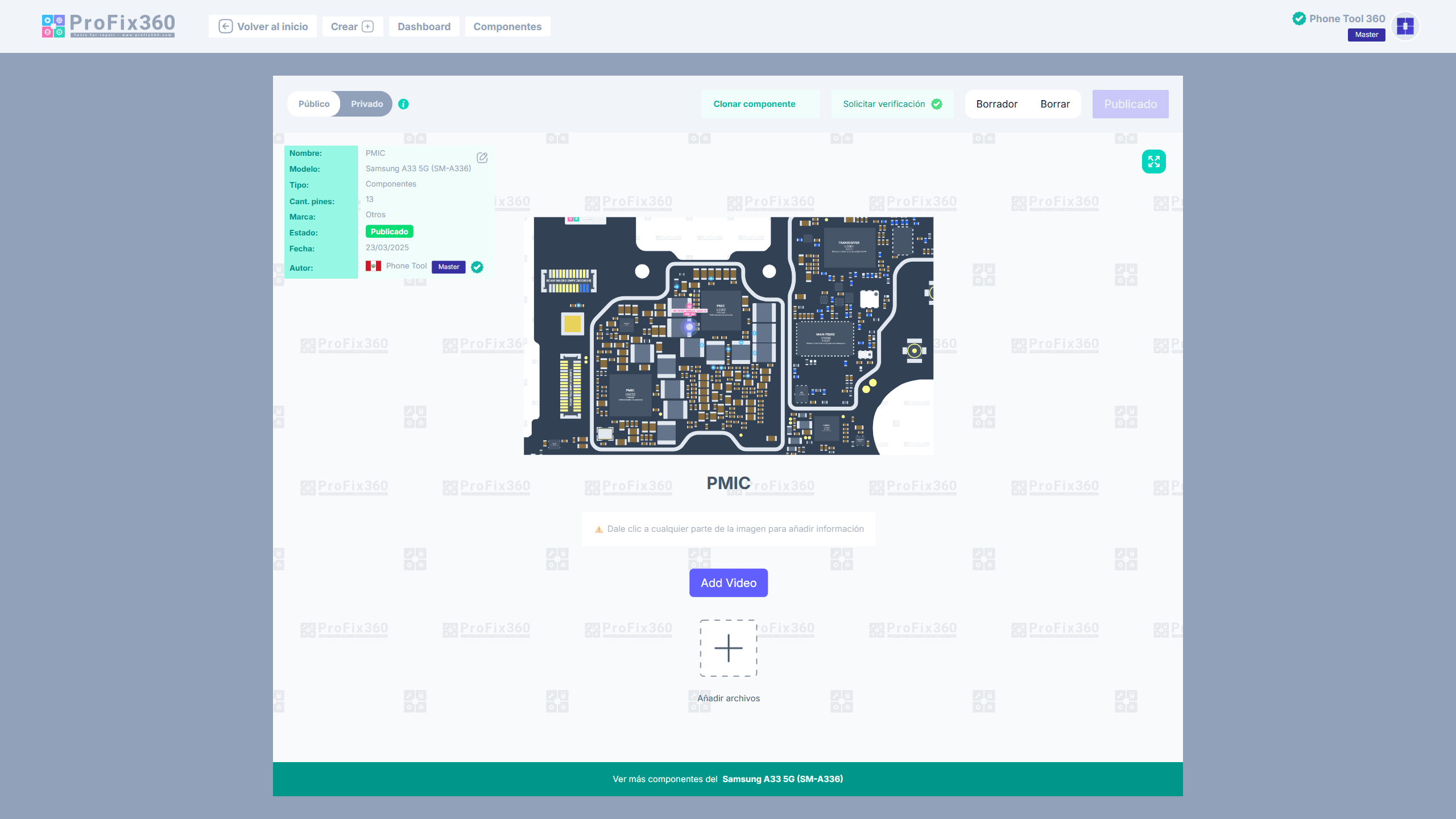Screen dimensions: 1456x819
Task: Click the author verified badge icon
Action: tap(477, 267)
